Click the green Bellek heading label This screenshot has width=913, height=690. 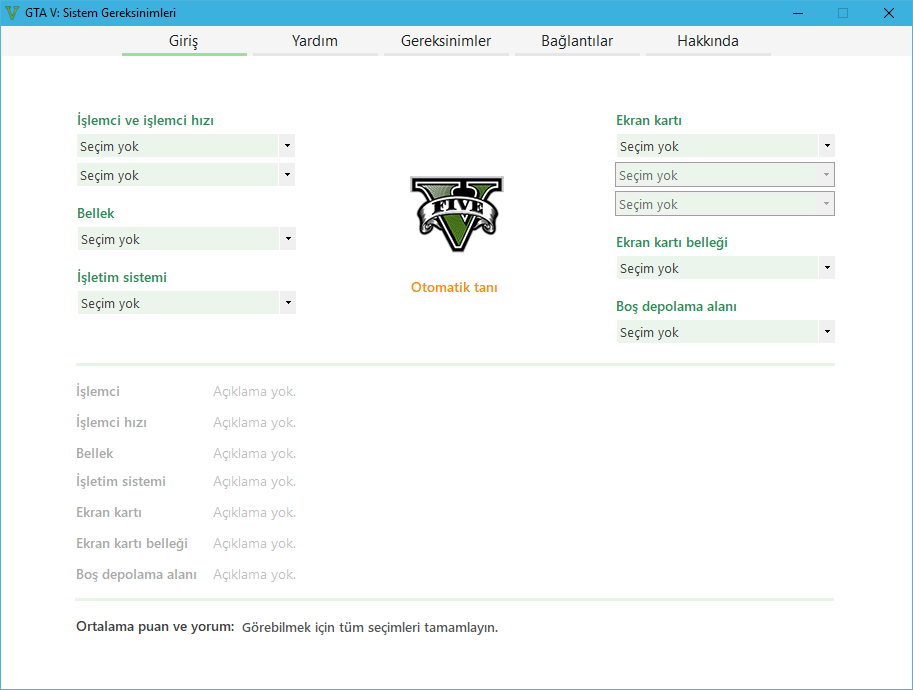[95, 214]
